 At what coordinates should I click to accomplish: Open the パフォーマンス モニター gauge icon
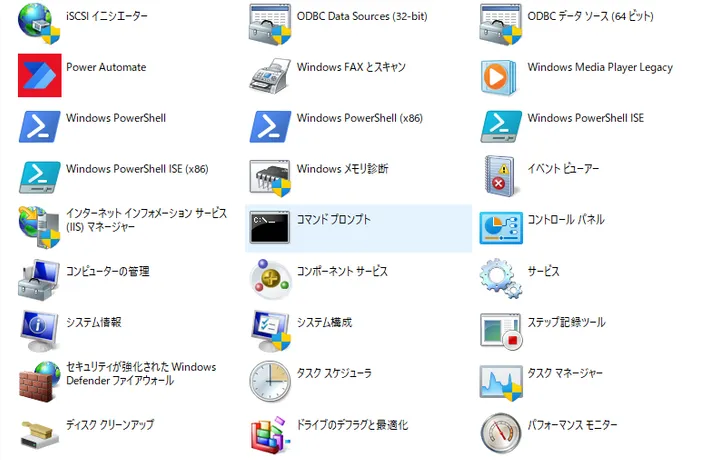pyautogui.click(x=501, y=433)
